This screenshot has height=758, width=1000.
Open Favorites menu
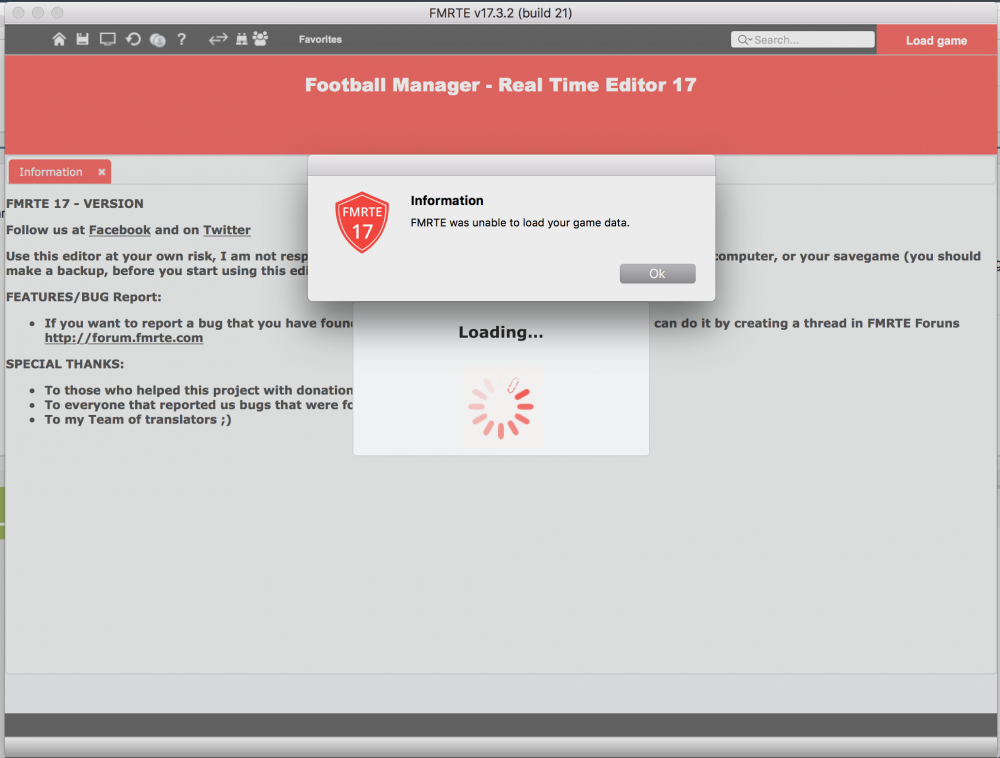pos(320,40)
